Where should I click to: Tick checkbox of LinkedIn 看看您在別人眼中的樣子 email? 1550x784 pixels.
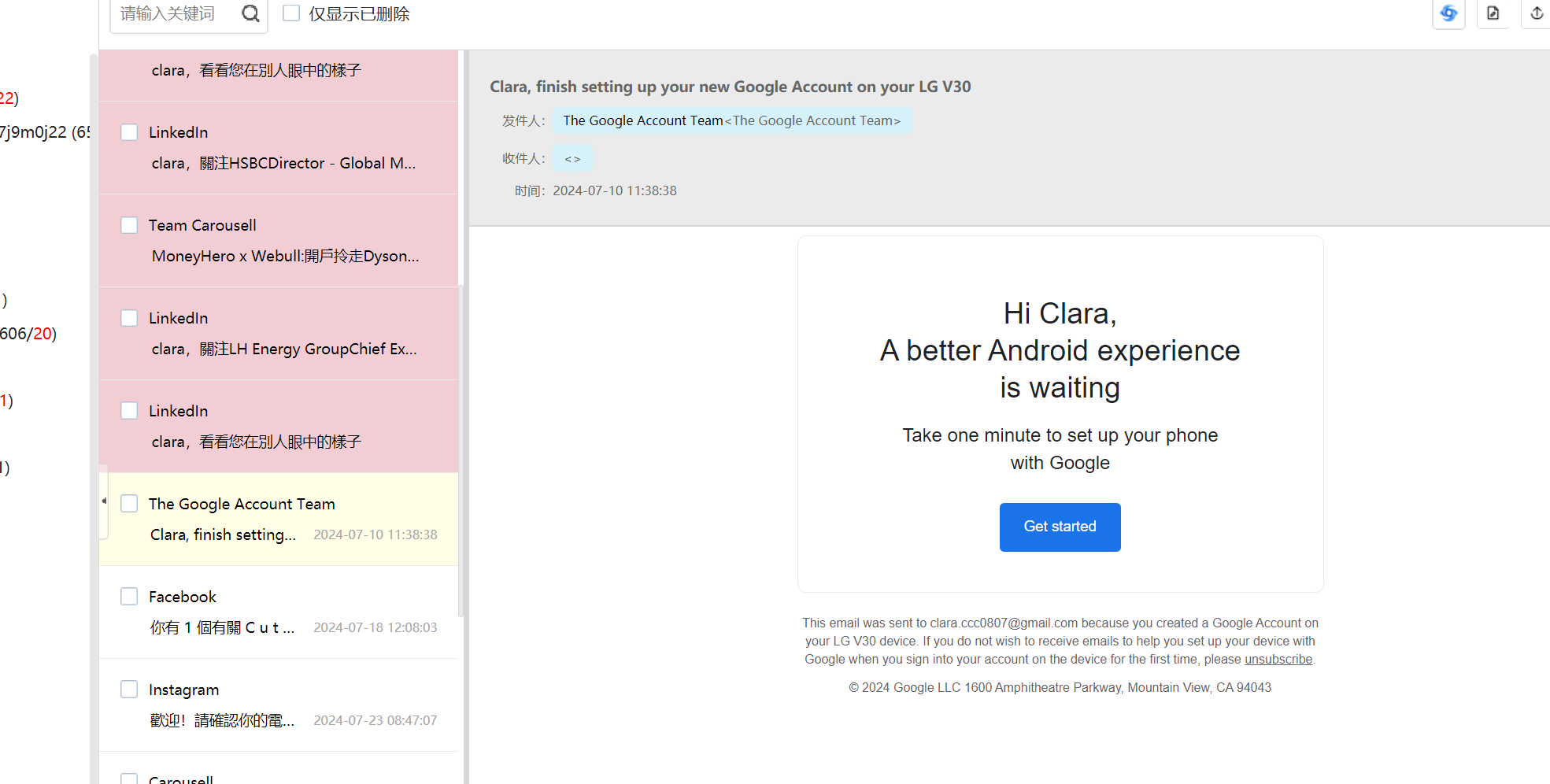[129, 411]
